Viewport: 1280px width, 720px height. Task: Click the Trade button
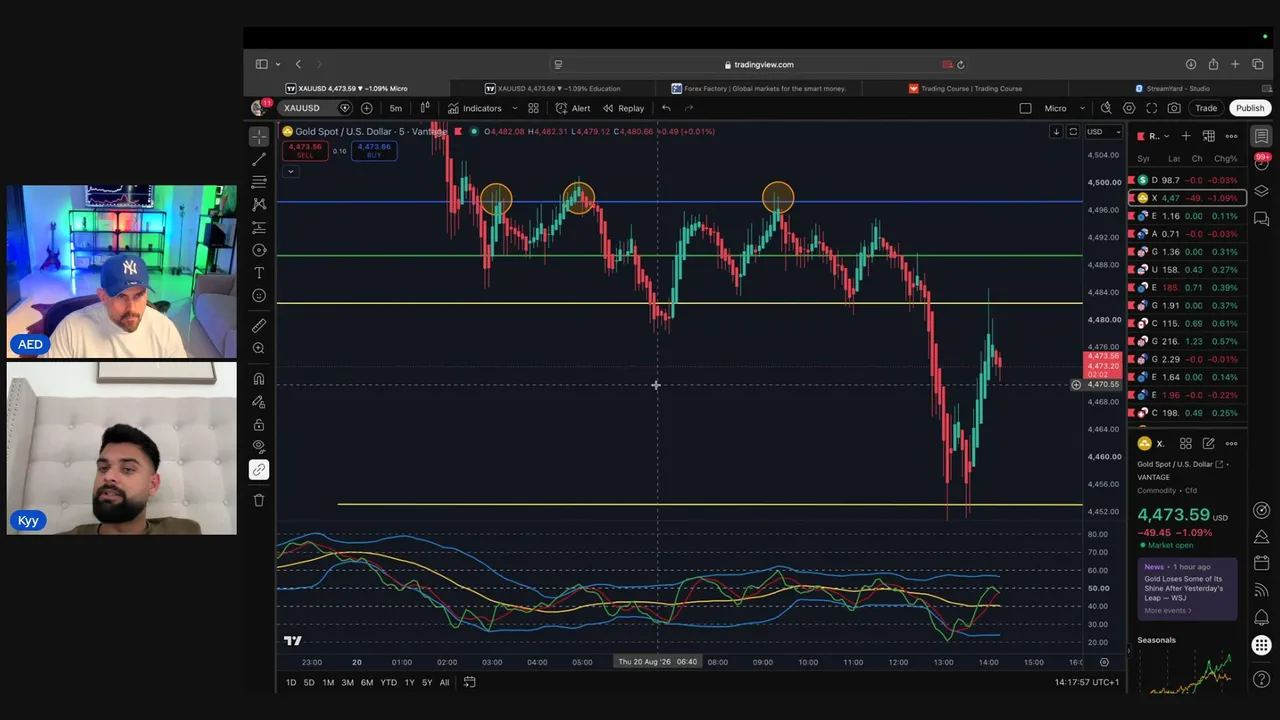pyautogui.click(x=1206, y=108)
